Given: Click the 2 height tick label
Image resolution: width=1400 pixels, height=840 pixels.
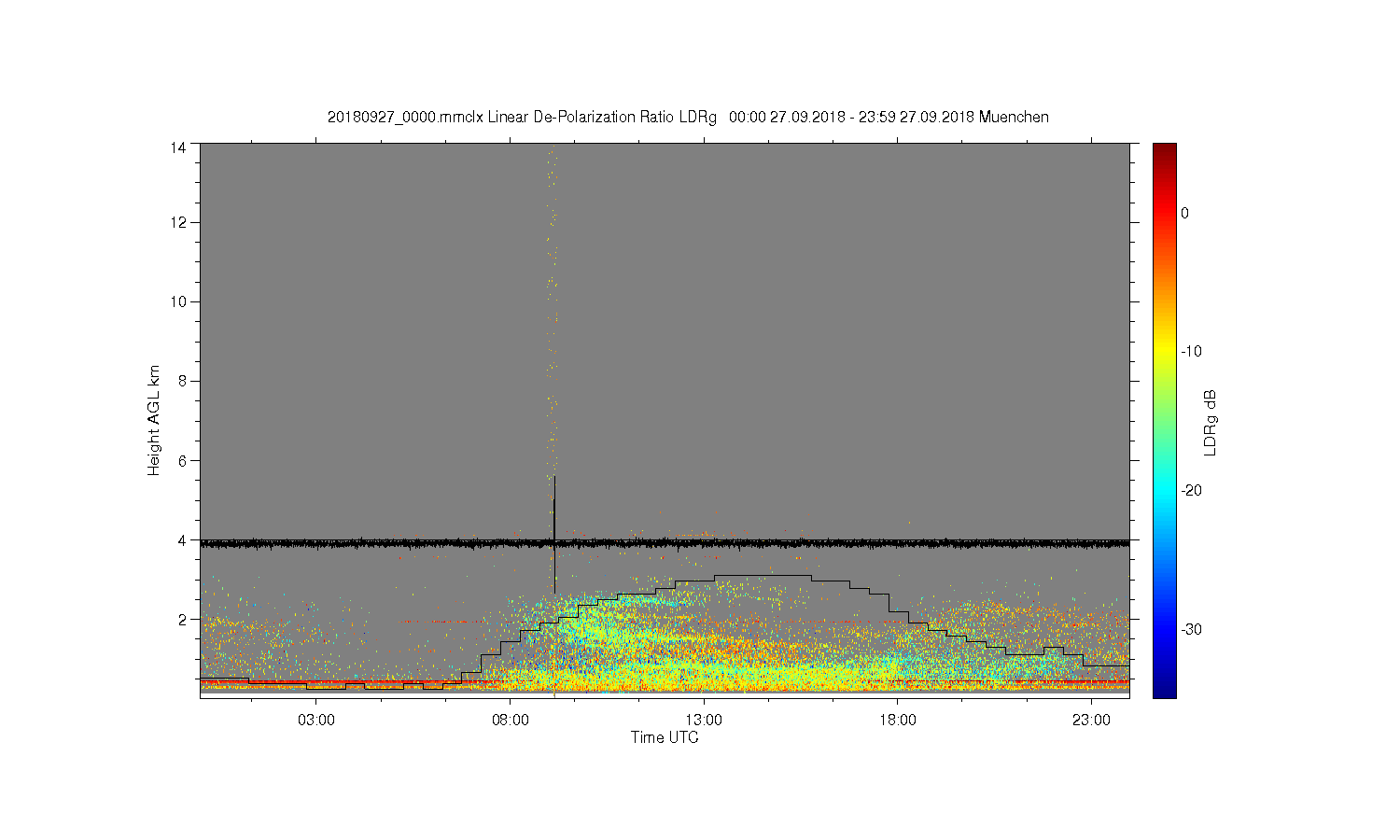Looking at the screenshot, I should tap(182, 619).
